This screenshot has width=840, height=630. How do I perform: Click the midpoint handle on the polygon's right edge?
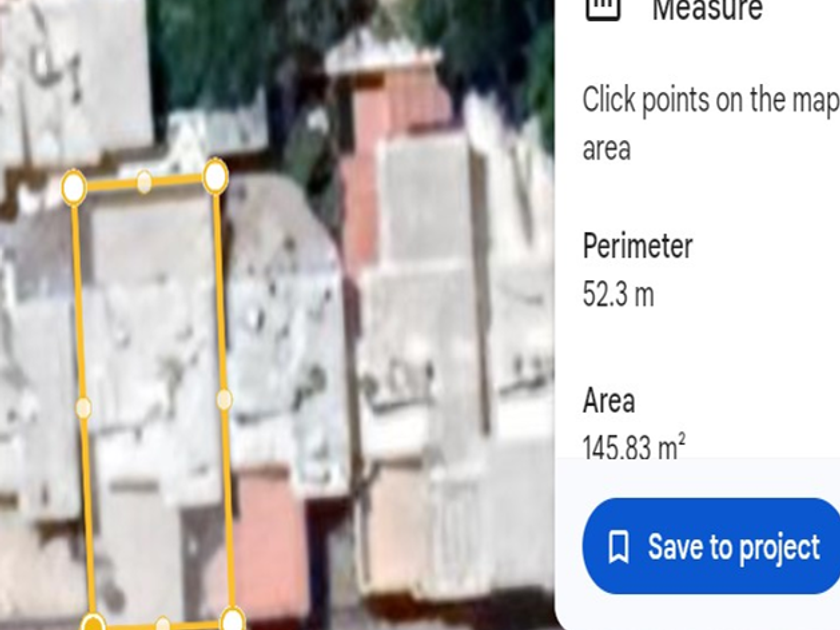[224, 400]
